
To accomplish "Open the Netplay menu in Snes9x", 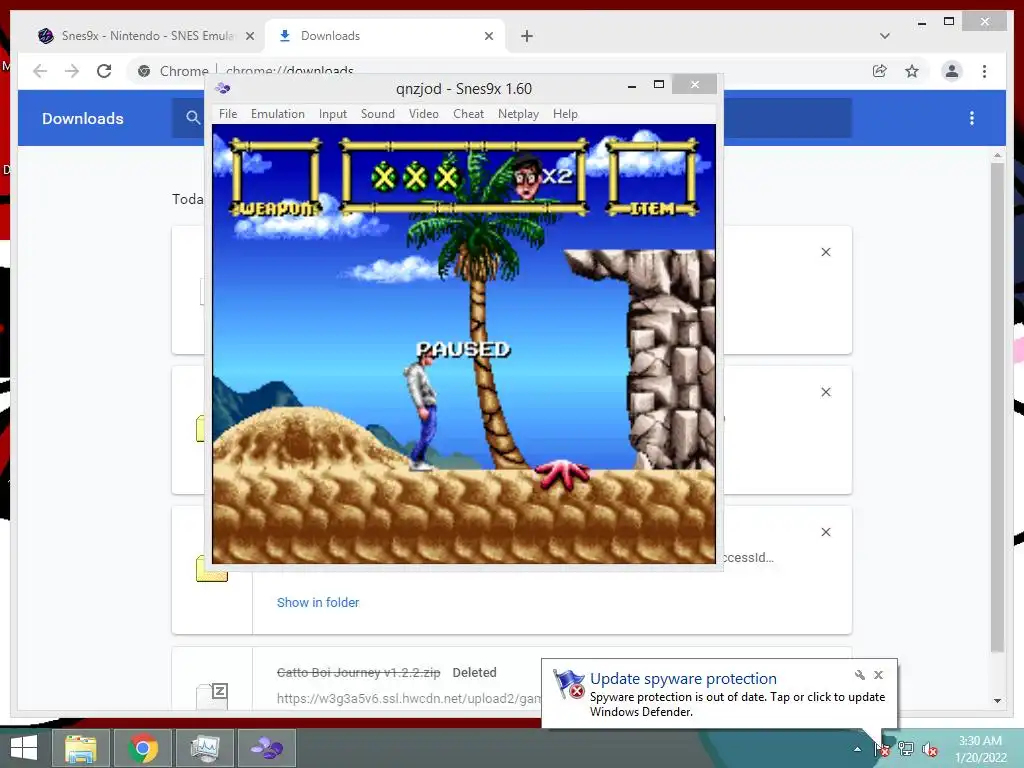I will (518, 114).
